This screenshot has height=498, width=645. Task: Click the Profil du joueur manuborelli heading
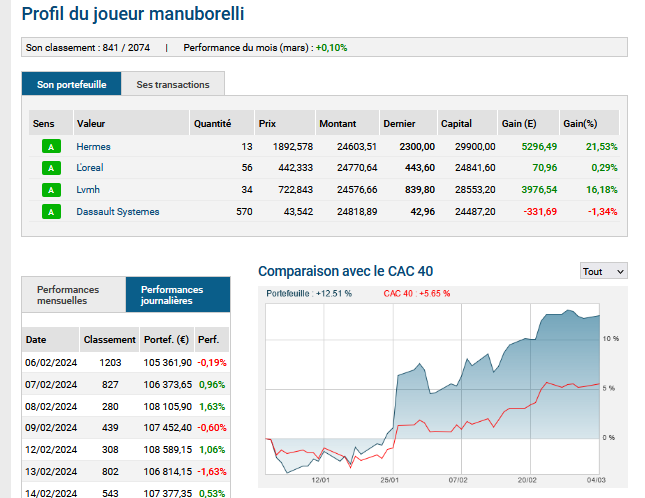133,14
